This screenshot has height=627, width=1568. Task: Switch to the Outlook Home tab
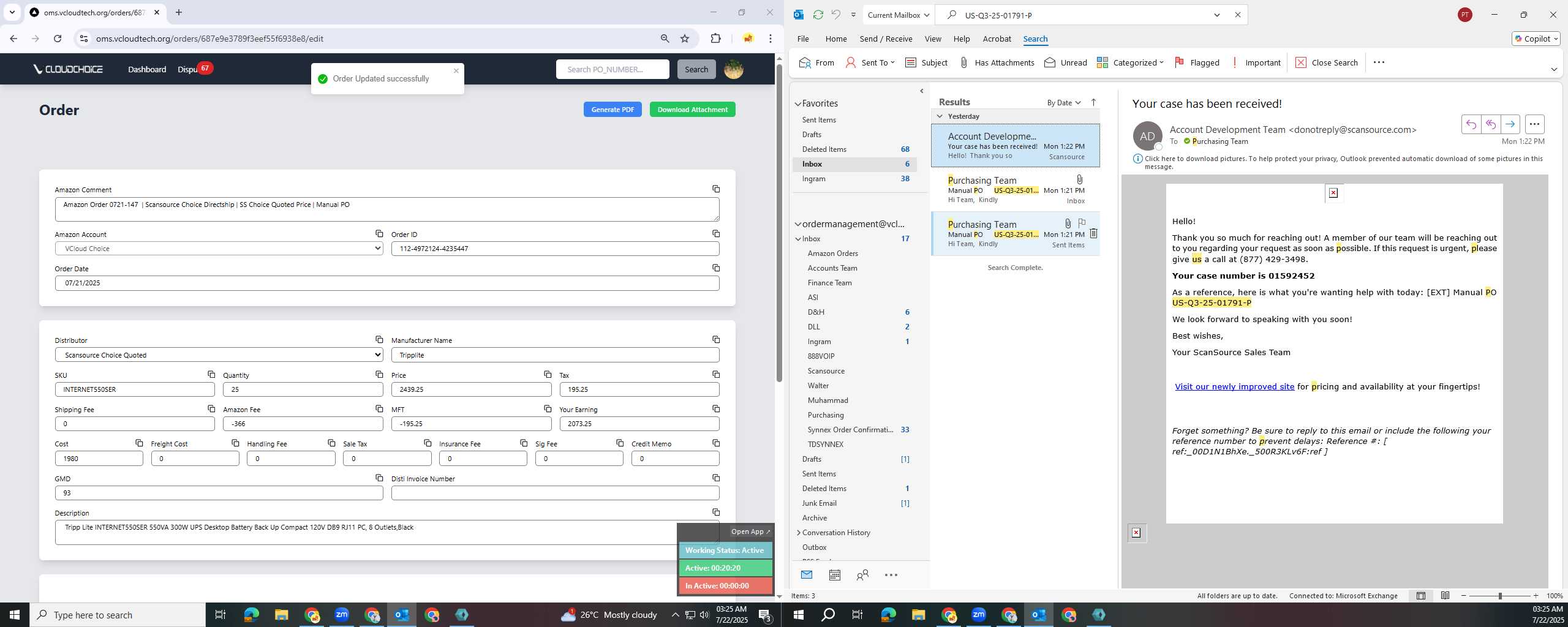836,39
